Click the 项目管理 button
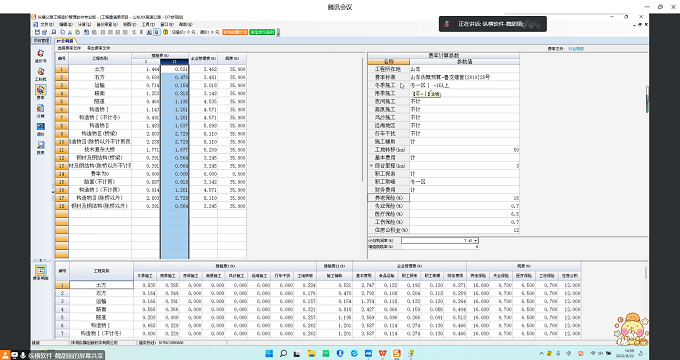The image size is (680, 360). click(42, 40)
